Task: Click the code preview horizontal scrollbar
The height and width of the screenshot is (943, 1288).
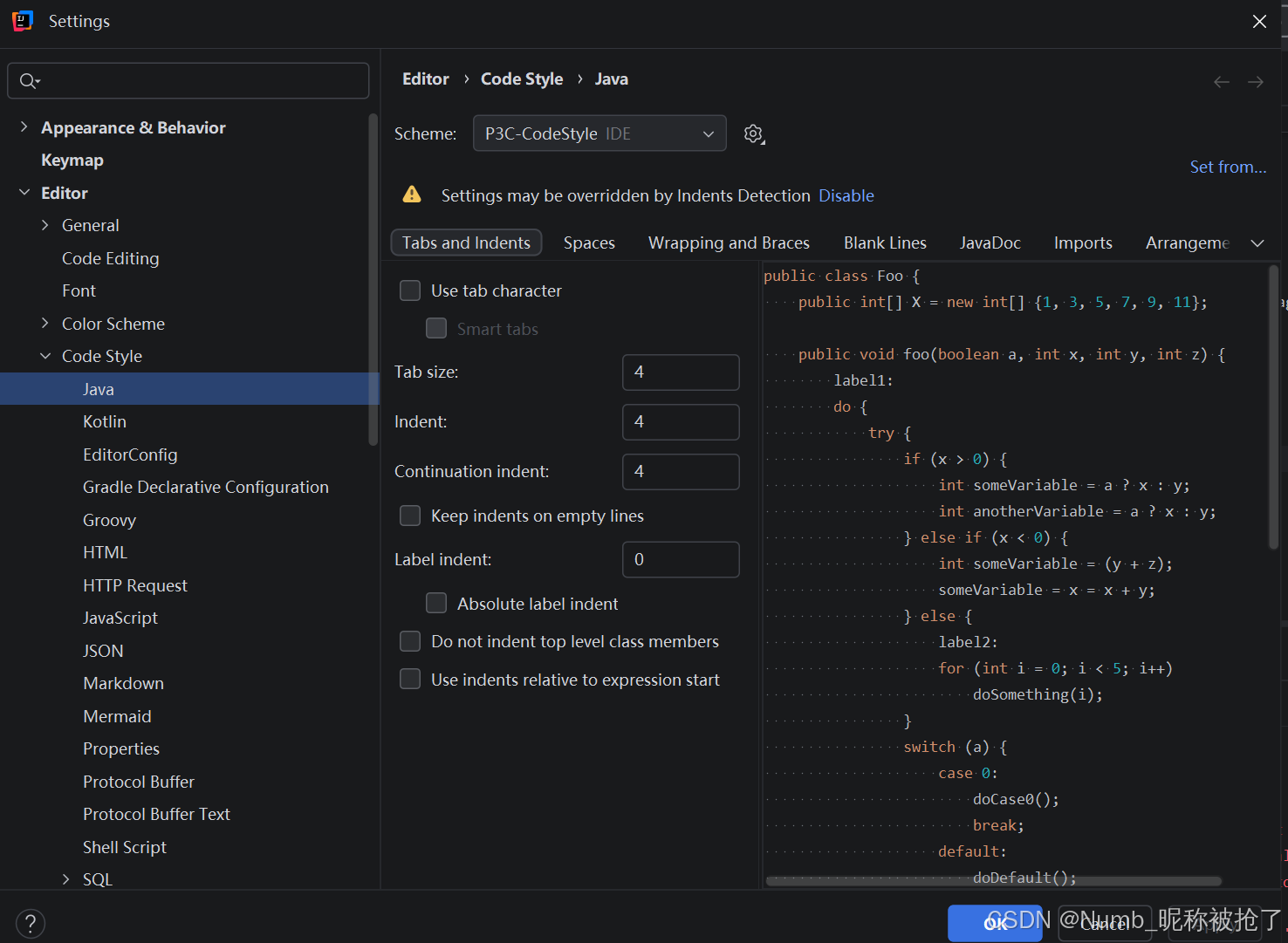Action: (x=993, y=881)
